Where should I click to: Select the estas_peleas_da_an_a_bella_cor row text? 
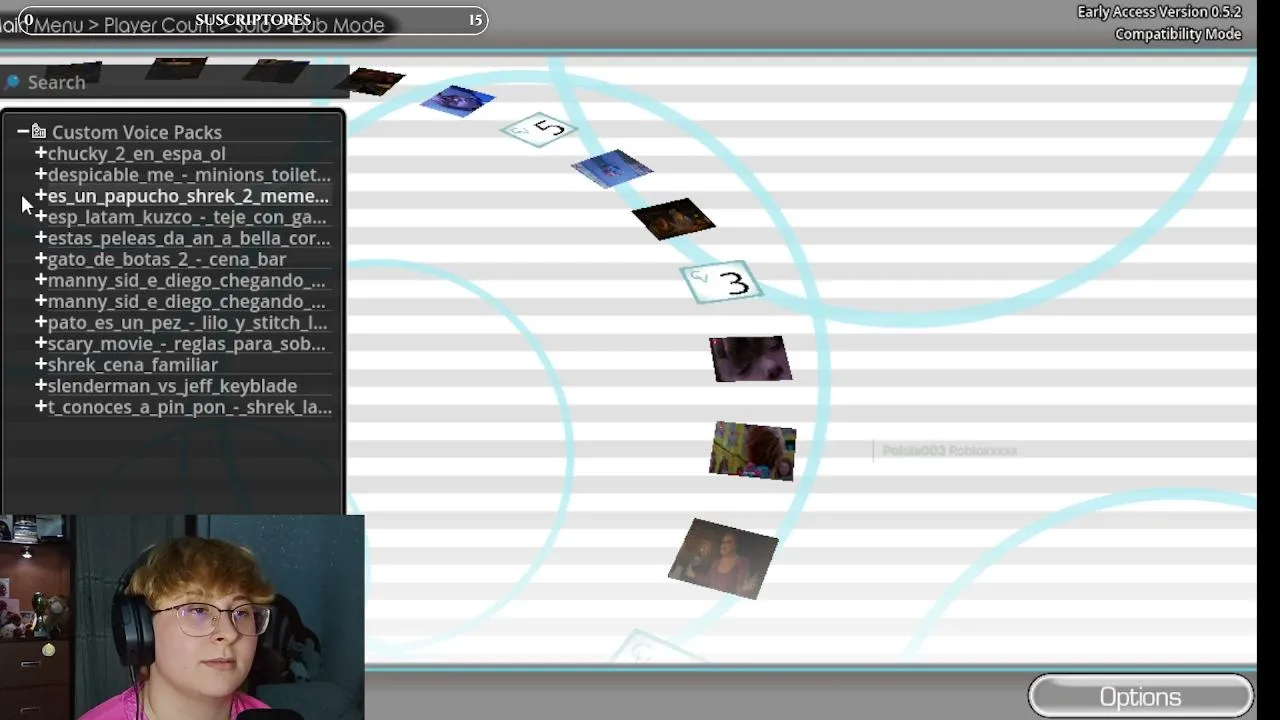tap(189, 238)
